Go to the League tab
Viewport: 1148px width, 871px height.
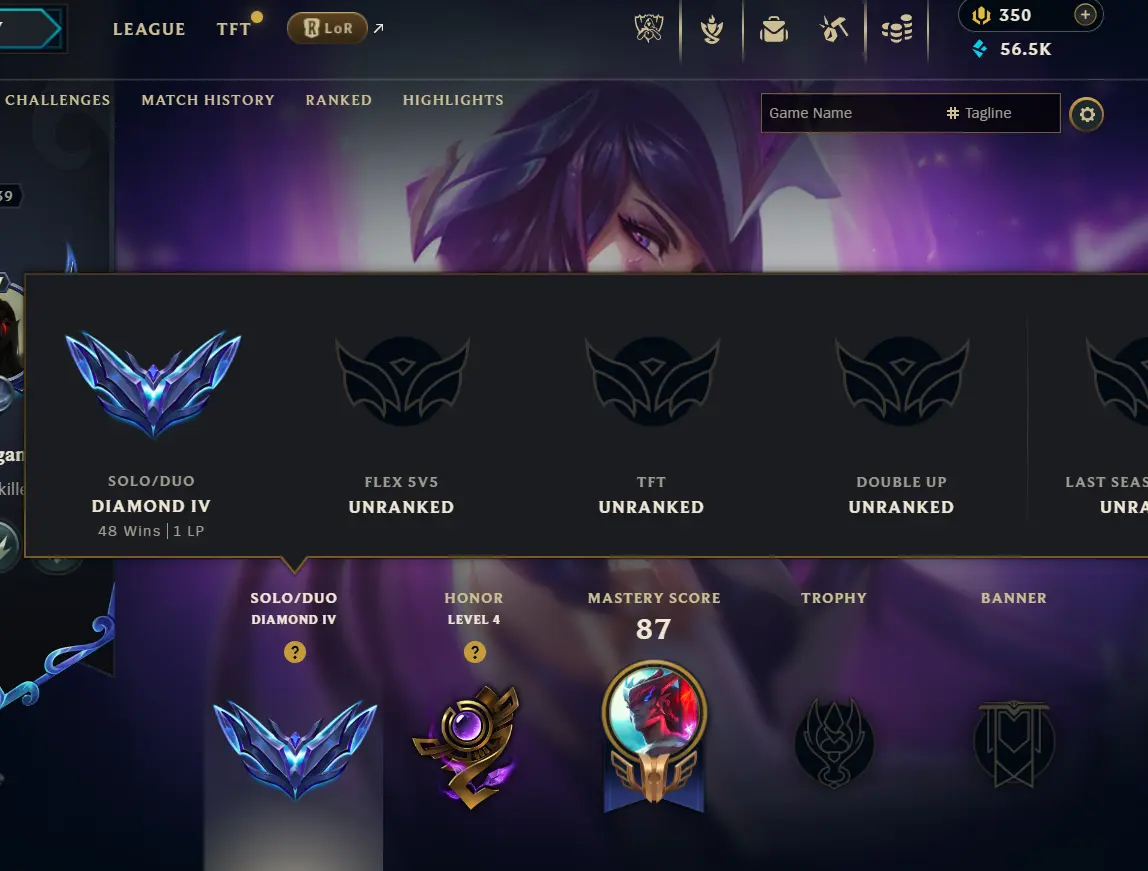(149, 29)
